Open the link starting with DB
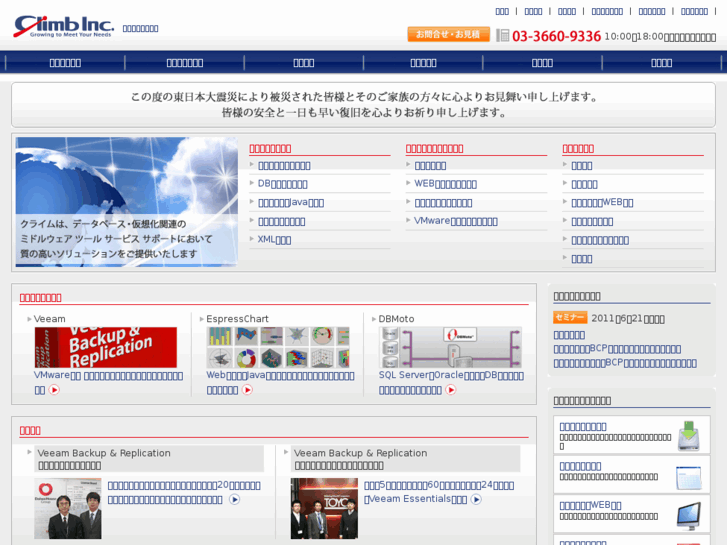 (x=282, y=184)
